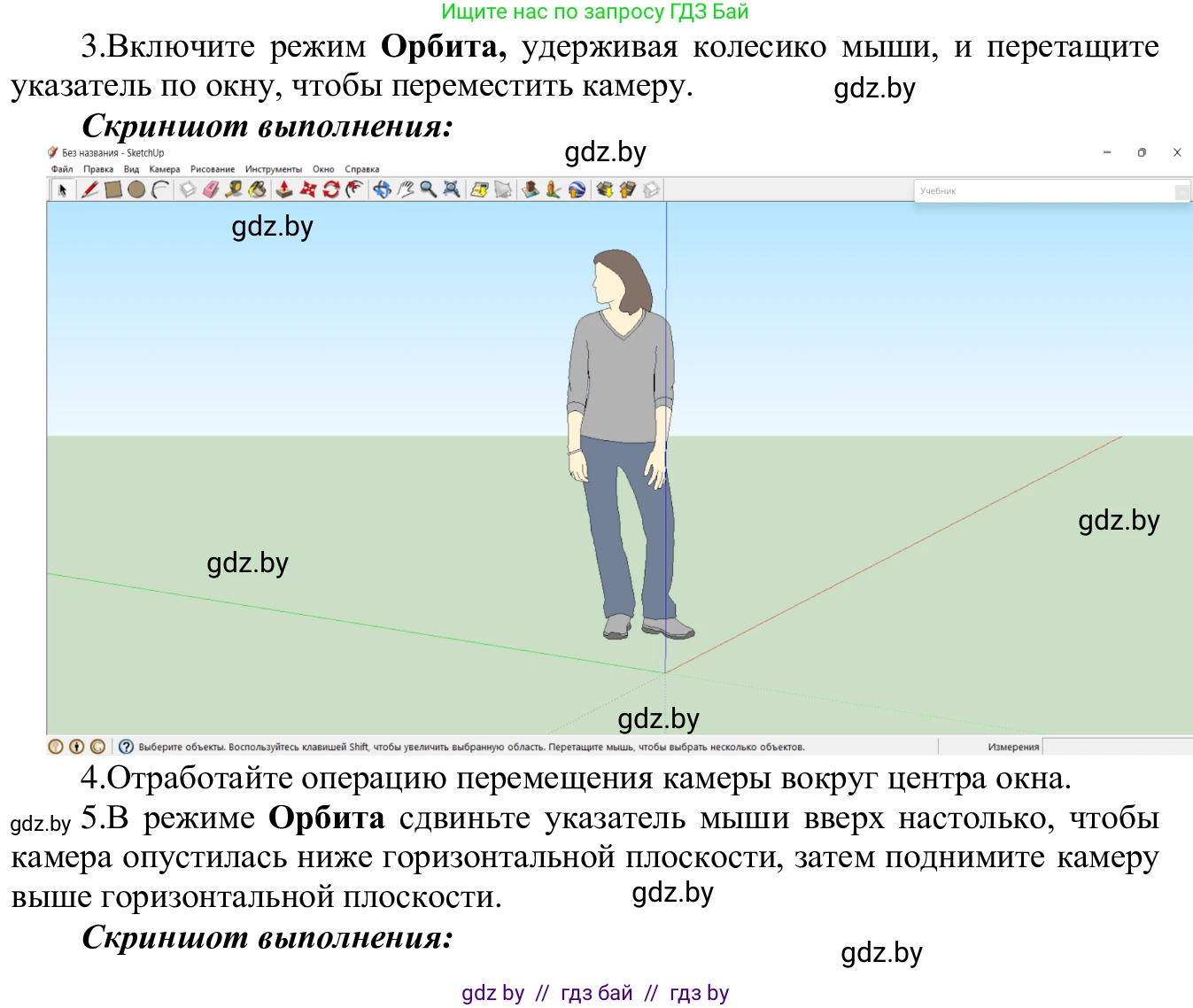Screen dimensions: 1193x1008
Task: Click the Make Component icon
Action: (x=188, y=190)
